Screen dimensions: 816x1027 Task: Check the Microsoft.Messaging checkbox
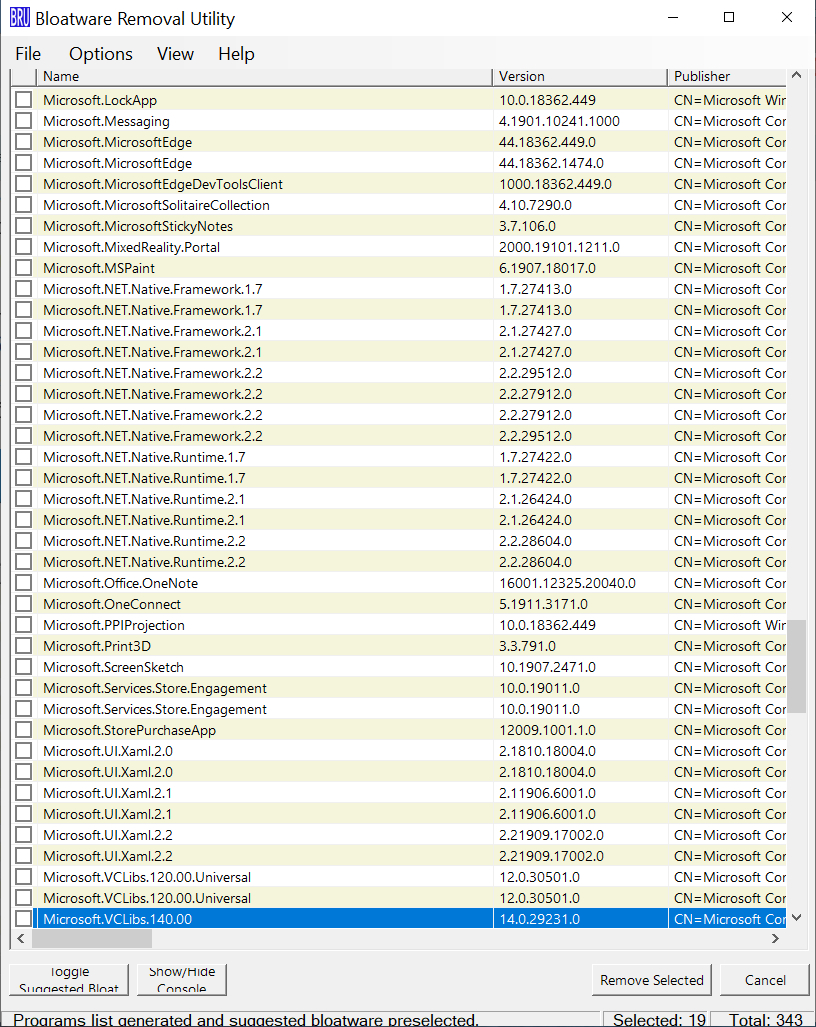coord(24,121)
